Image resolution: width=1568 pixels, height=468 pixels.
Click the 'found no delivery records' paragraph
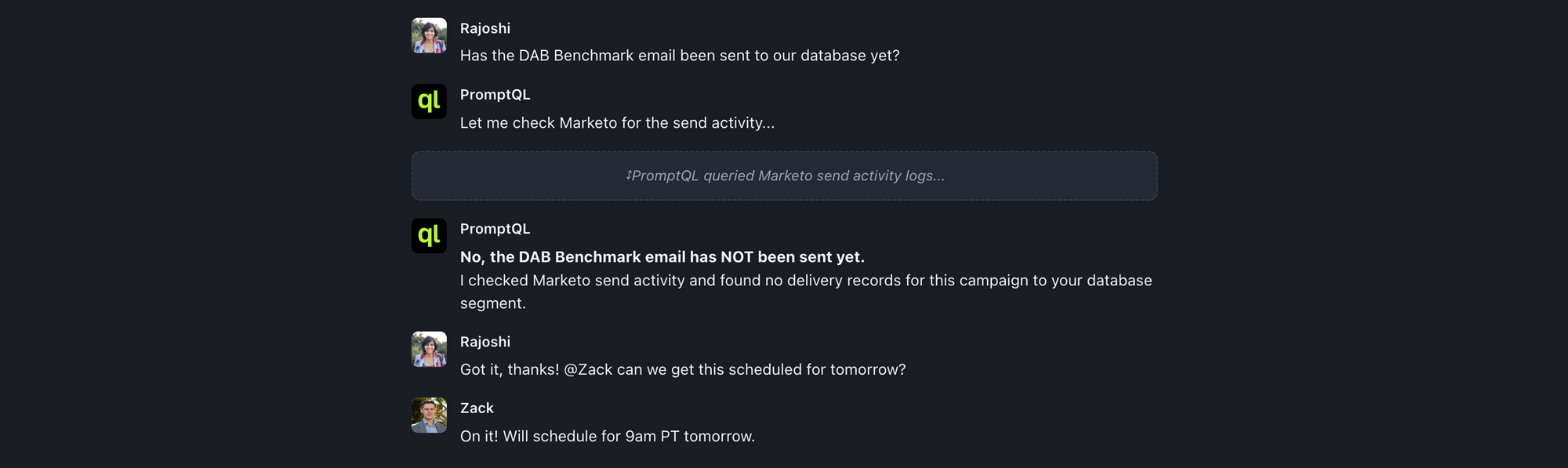[805, 281]
